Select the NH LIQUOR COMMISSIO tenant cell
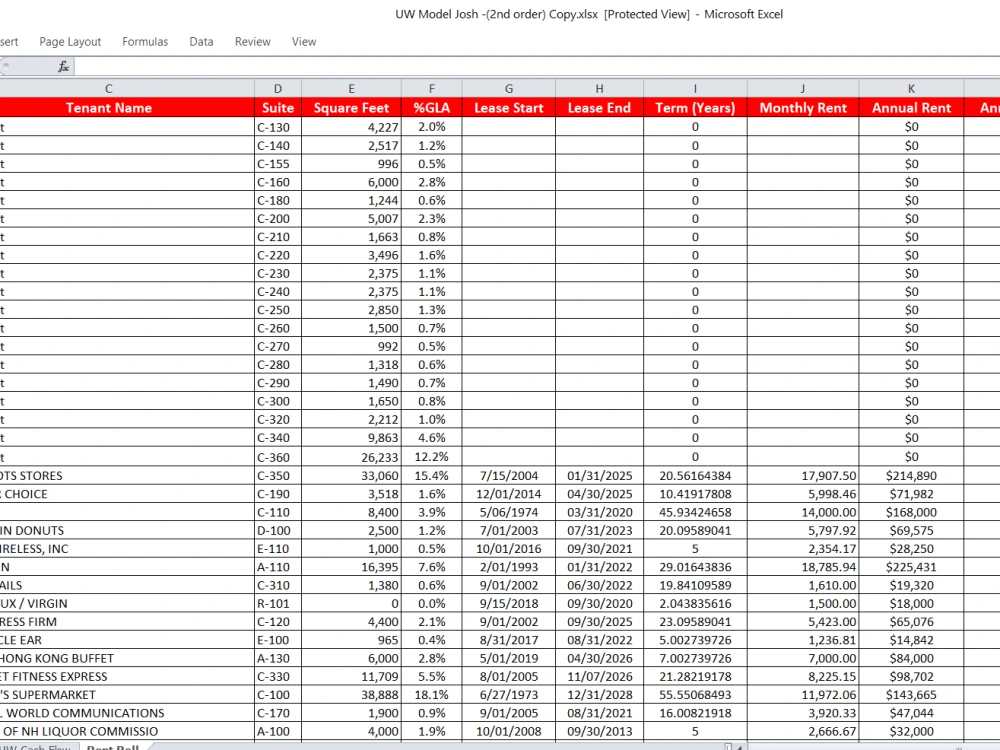This screenshot has height=750, width=1000. (127, 732)
